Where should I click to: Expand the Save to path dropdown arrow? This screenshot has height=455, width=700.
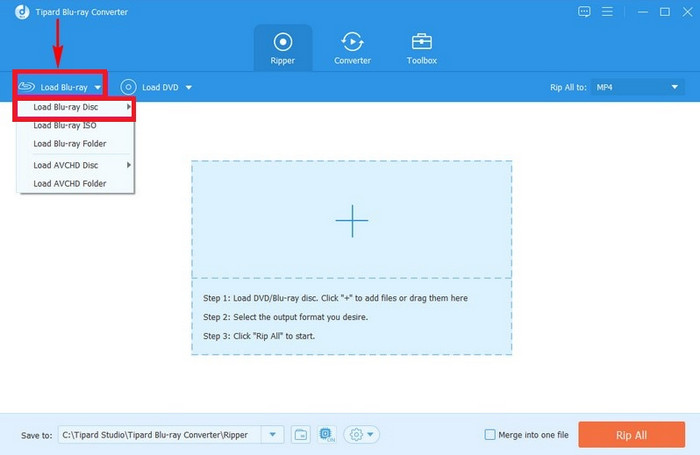click(x=272, y=434)
